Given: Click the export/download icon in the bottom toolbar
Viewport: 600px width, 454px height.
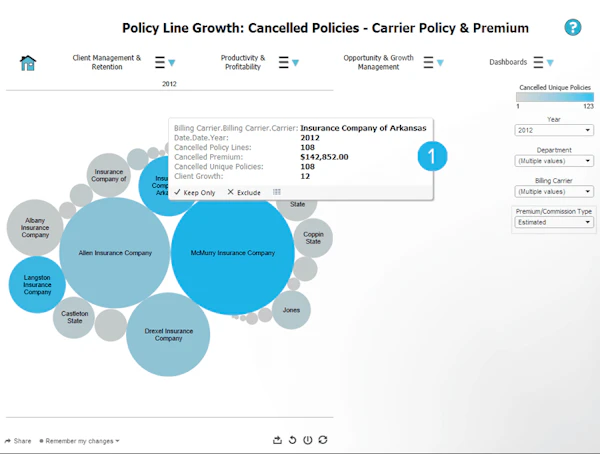Looking at the screenshot, I should coord(277,440).
